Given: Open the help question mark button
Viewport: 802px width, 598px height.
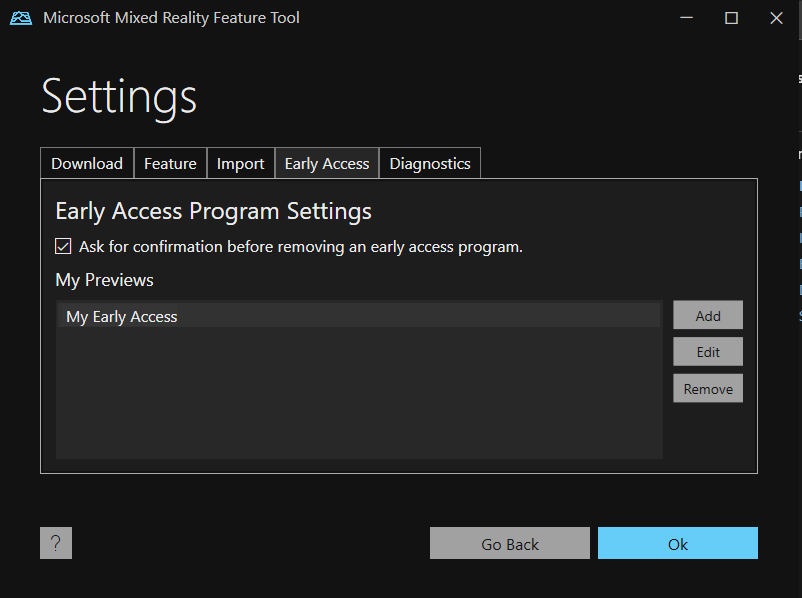Looking at the screenshot, I should (55, 543).
